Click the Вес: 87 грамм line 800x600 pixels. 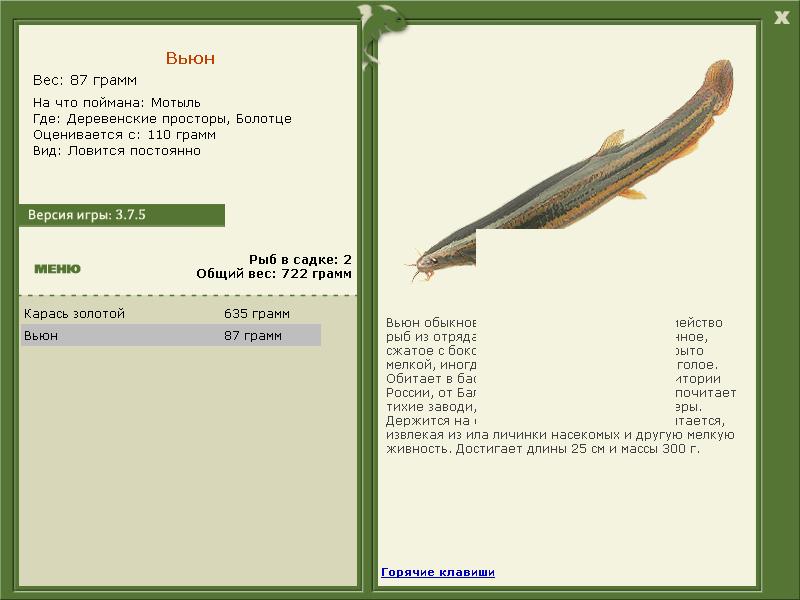click(x=85, y=80)
